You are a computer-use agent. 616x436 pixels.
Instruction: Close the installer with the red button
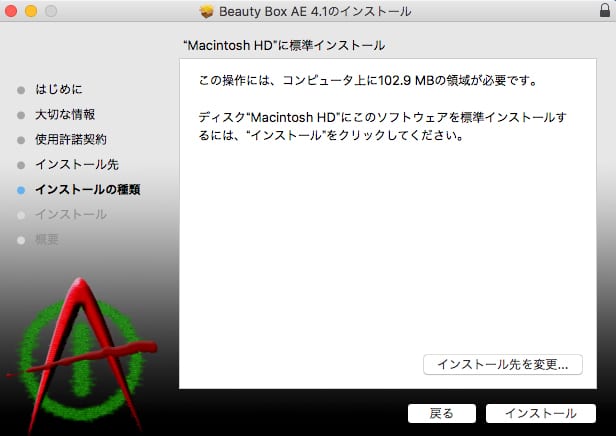point(11,11)
